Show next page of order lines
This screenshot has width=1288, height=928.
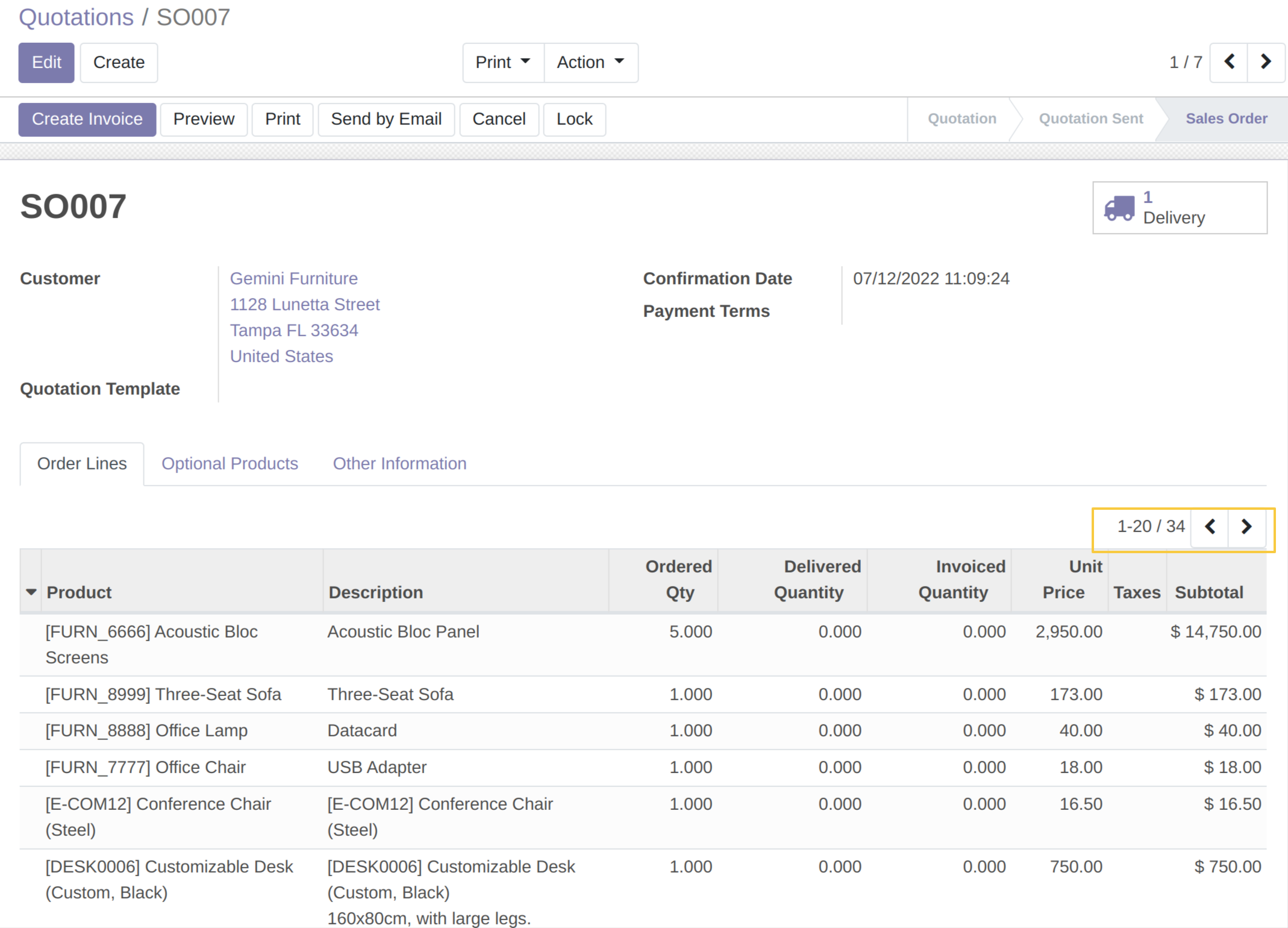[1246, 527]
